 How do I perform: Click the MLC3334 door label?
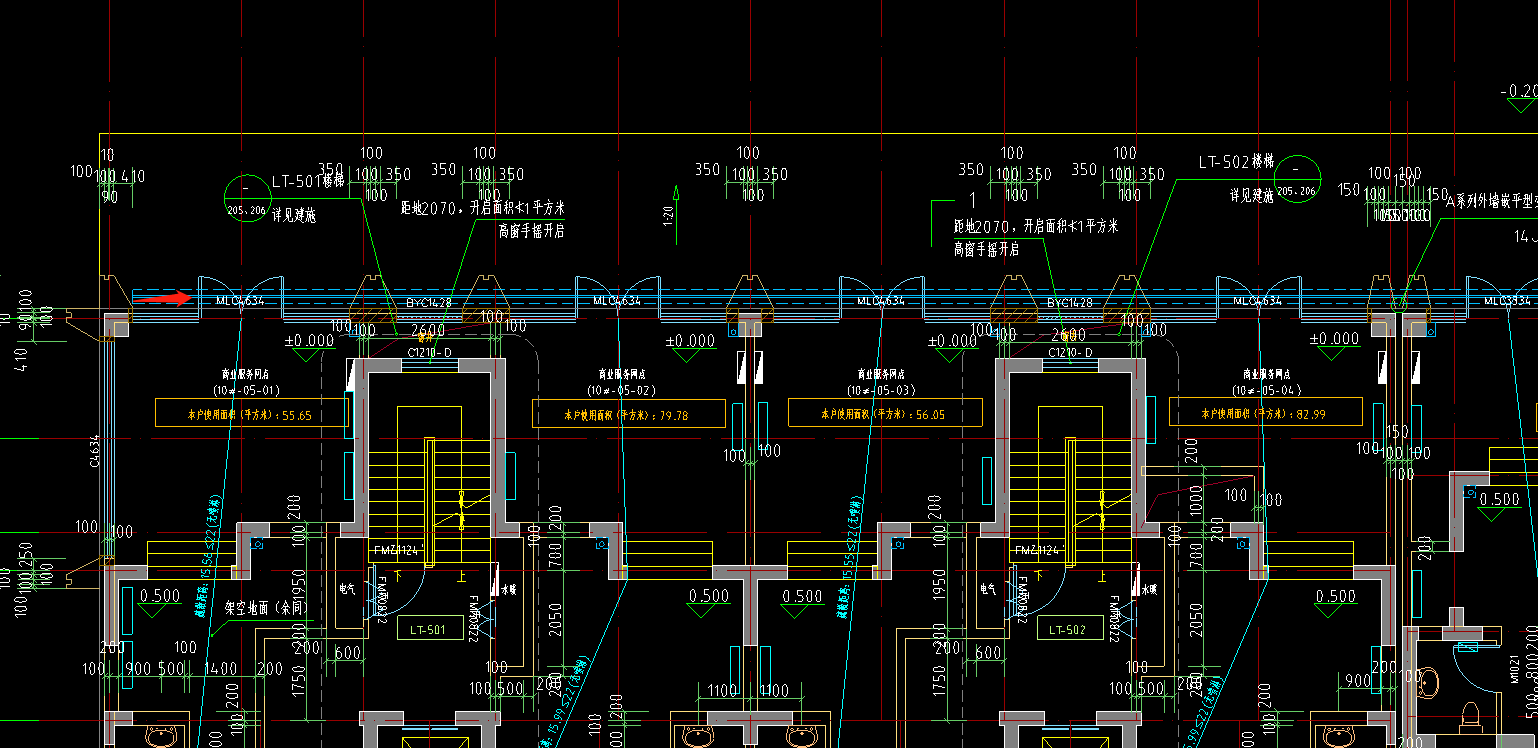[x=1506, y=300]
